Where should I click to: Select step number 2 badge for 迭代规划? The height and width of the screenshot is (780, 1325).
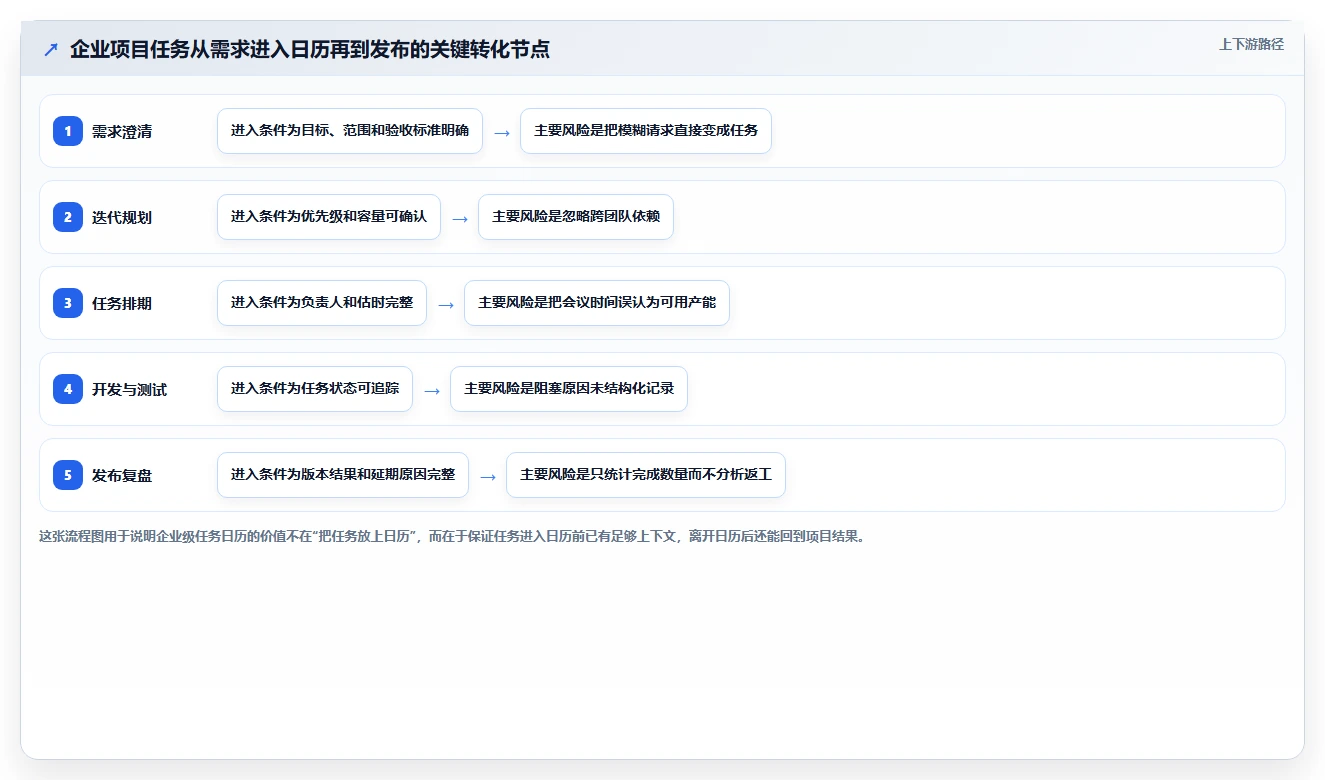coord(68,217)
